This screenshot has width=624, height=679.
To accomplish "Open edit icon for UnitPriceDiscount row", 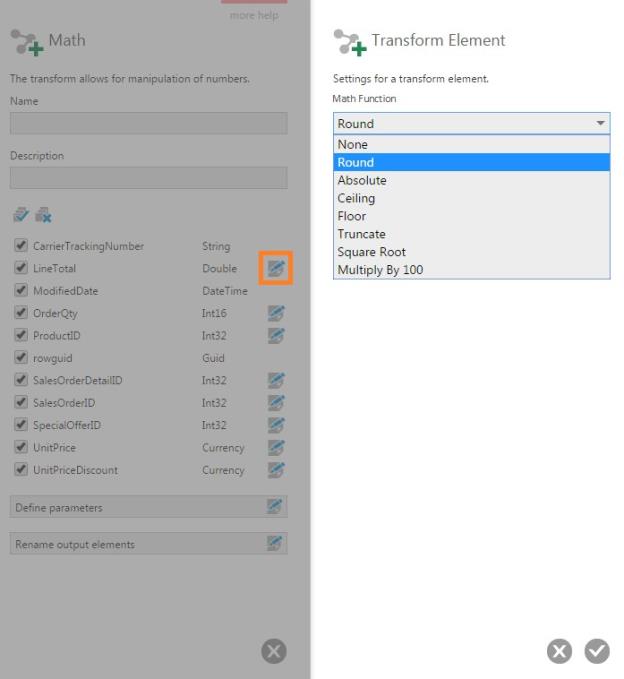I will pyautogui.click(x=276, y=470).
